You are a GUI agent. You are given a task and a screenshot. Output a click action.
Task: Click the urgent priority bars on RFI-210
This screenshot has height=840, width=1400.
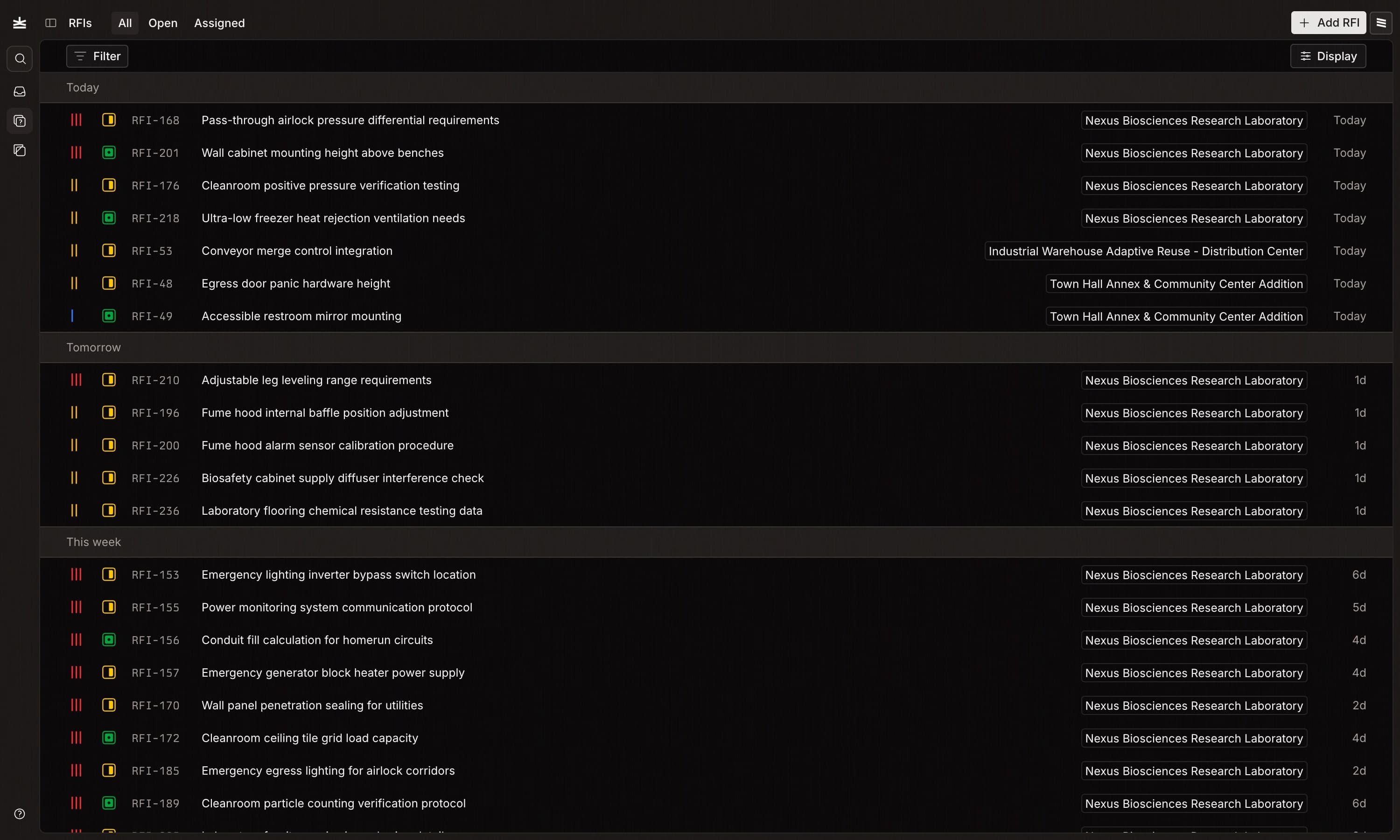(x=77, y=380)
